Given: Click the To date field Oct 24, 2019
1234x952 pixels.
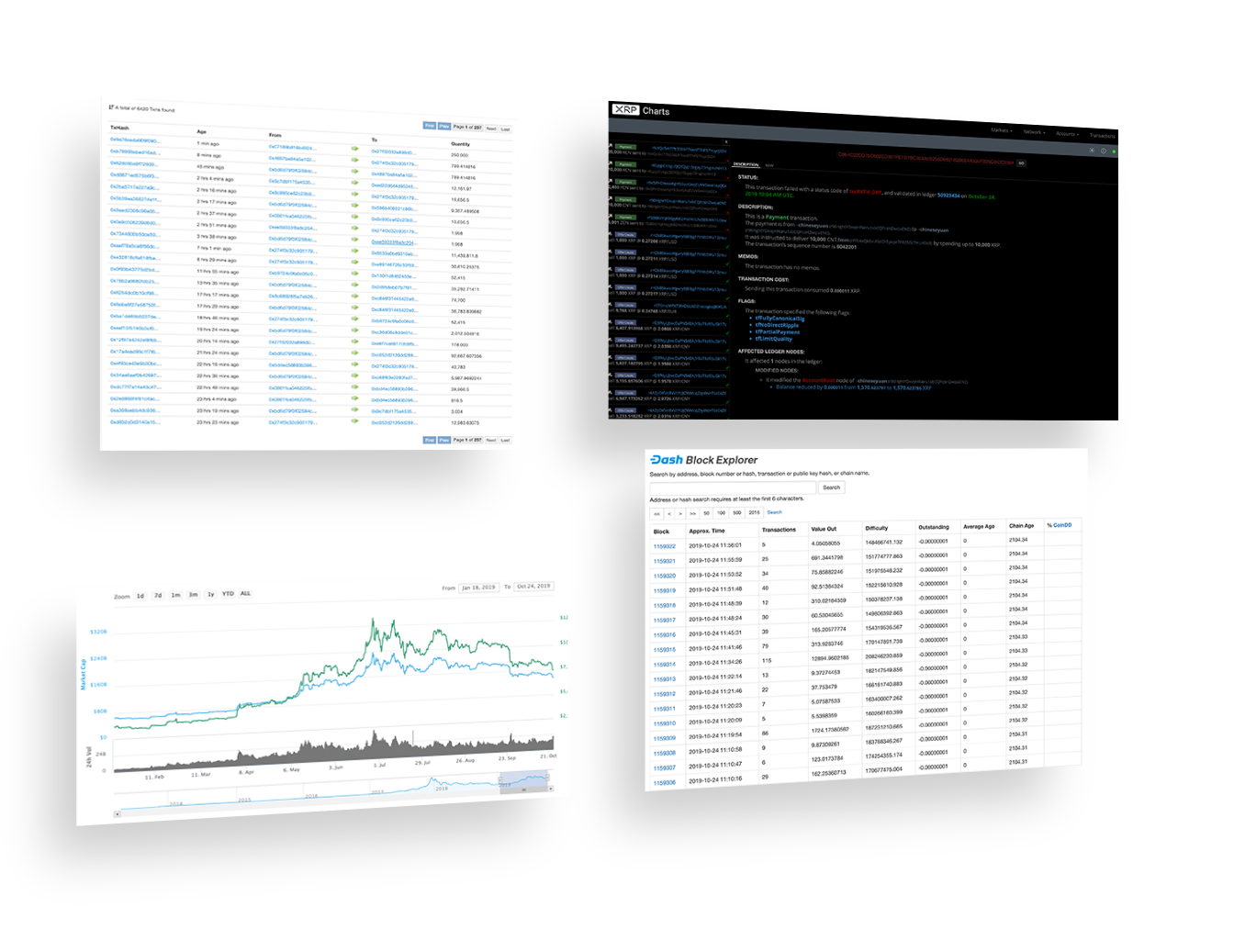Looking at the screenshot, I should (x=533, y=586).
